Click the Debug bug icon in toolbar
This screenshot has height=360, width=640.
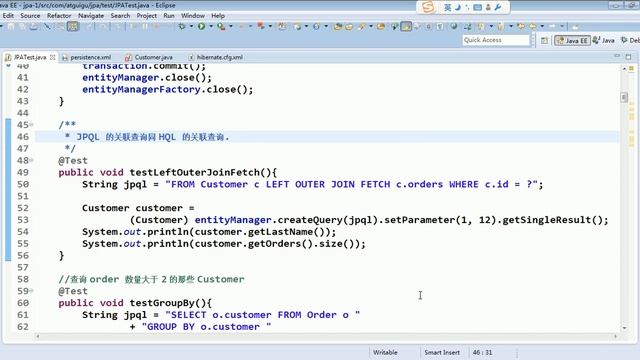pyautogui.click(x=182, y=27)
